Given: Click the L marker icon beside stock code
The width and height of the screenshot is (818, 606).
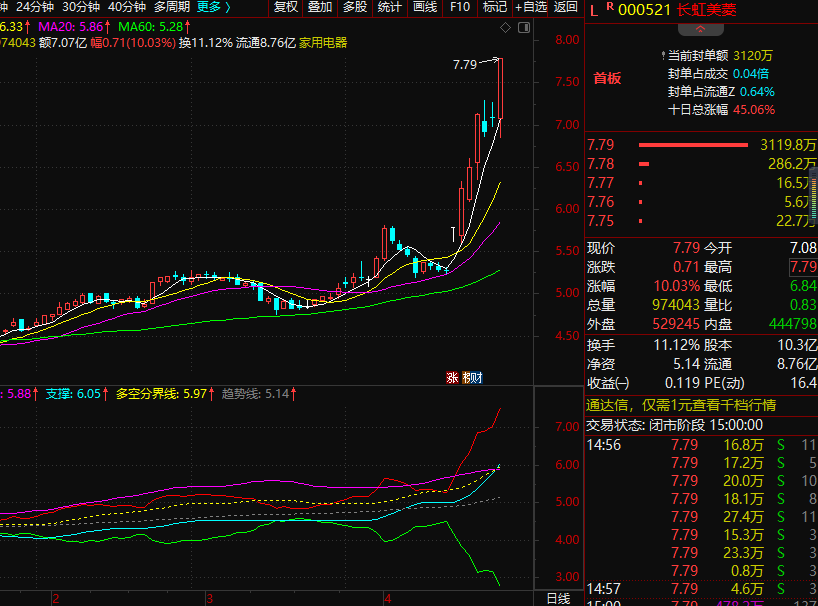Looking at the screenshot, I should tap(594, 10).
